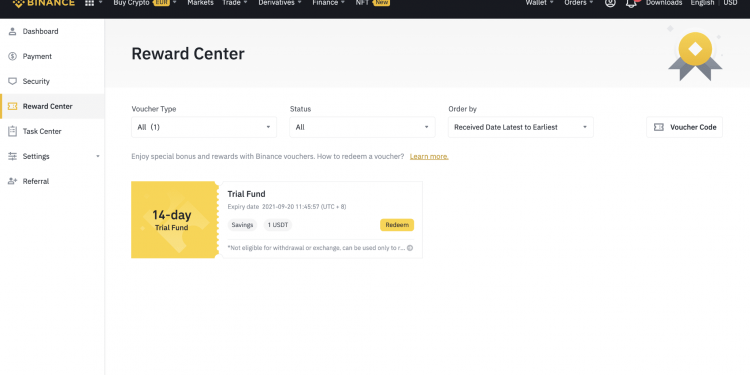Open the Order by Received Date dropdown
750x375 pixels.
tap(520, 127)
